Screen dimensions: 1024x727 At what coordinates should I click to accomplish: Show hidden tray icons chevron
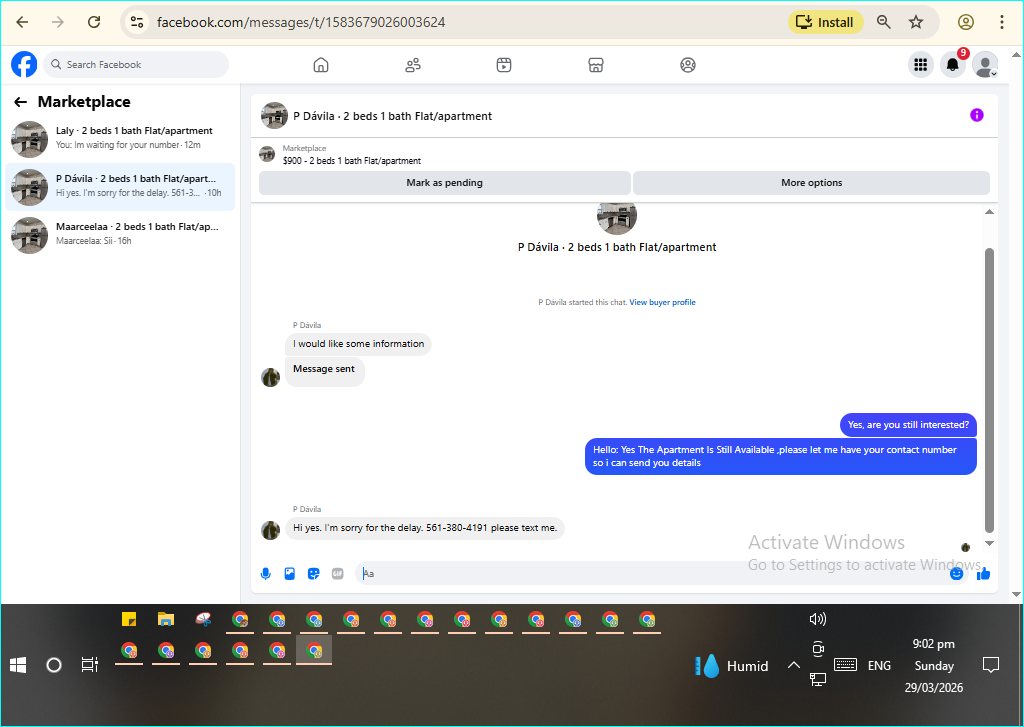click(x=793, y=666)
